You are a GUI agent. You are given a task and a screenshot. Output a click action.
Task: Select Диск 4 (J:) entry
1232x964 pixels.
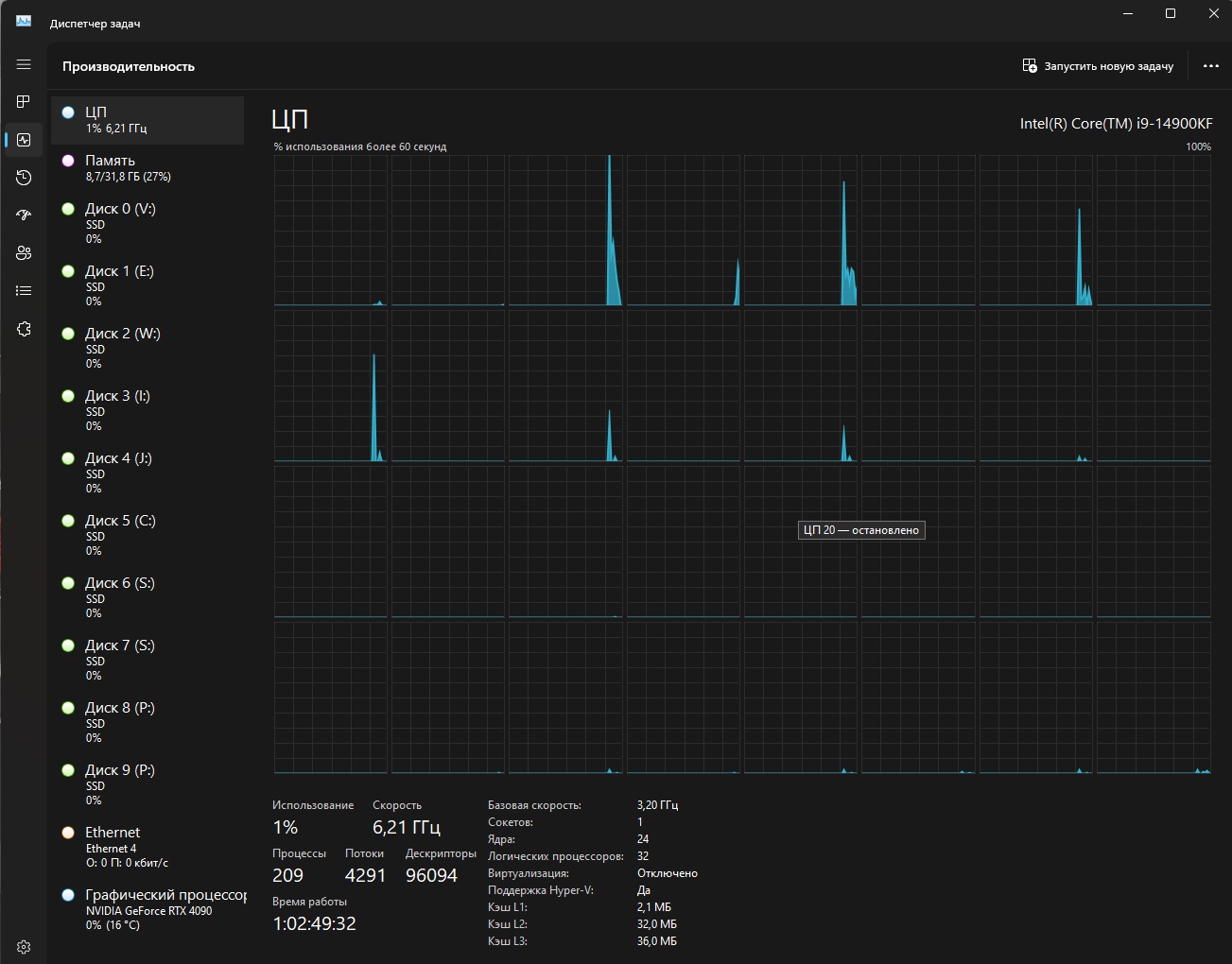tap(147, 473)
